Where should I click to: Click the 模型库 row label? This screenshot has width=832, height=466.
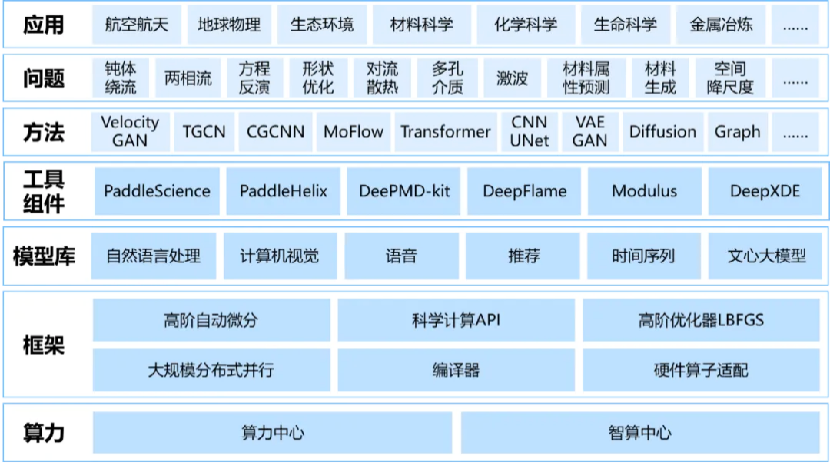[x=44, y=256]
